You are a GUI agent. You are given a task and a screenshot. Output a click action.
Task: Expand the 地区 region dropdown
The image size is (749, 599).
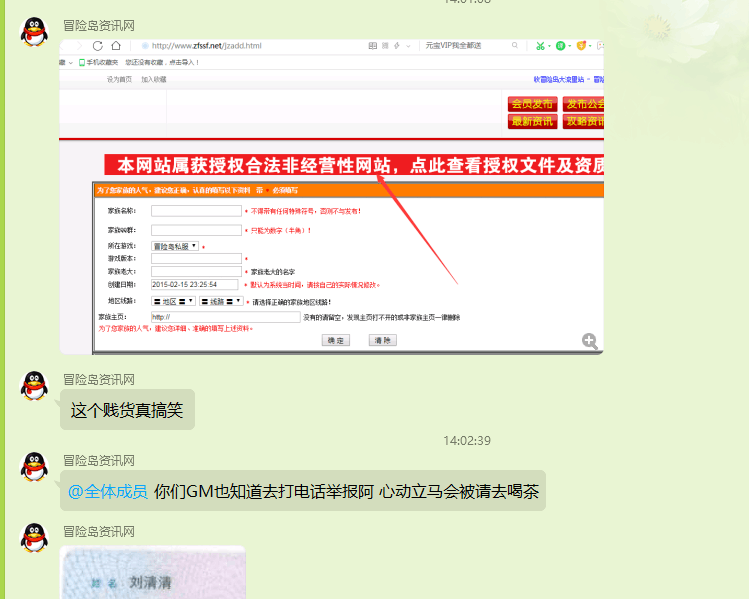173,301
